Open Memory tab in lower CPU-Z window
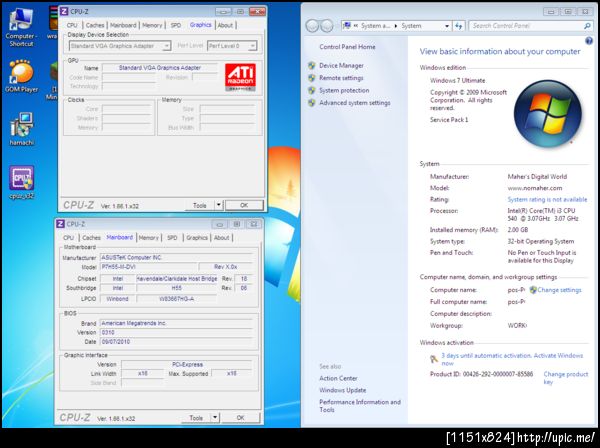600x448 pixels. [148, 238]
